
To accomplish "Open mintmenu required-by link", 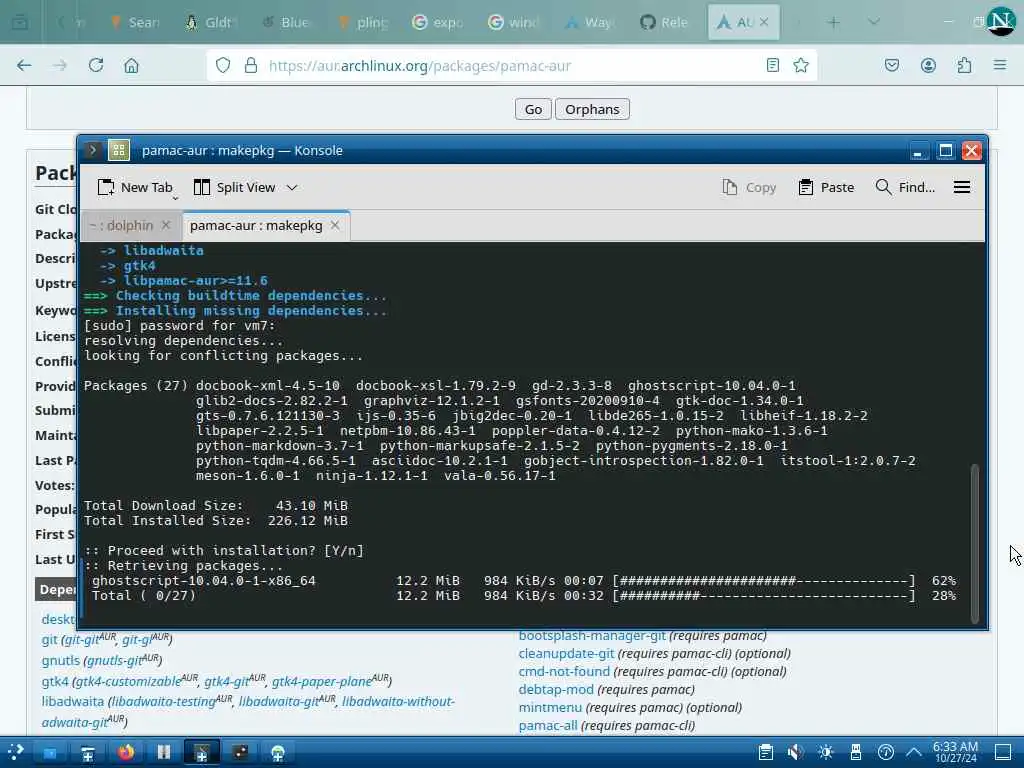I will pyautogui.click(x=550, y=707).
